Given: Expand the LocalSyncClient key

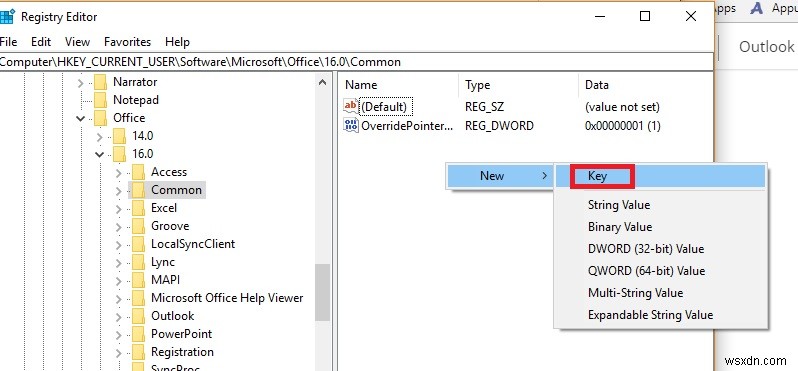Looking at the screenshot, I should [118, 245].
